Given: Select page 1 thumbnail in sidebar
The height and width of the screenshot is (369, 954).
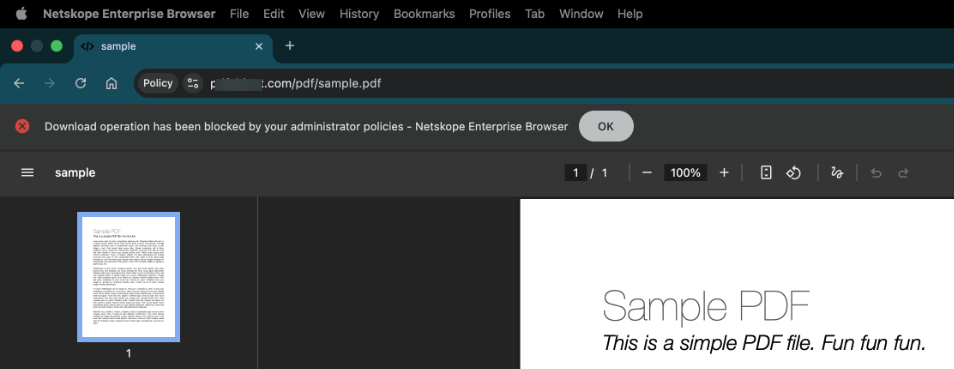Looking at the screenshot, I should click(x=128, y=277).
